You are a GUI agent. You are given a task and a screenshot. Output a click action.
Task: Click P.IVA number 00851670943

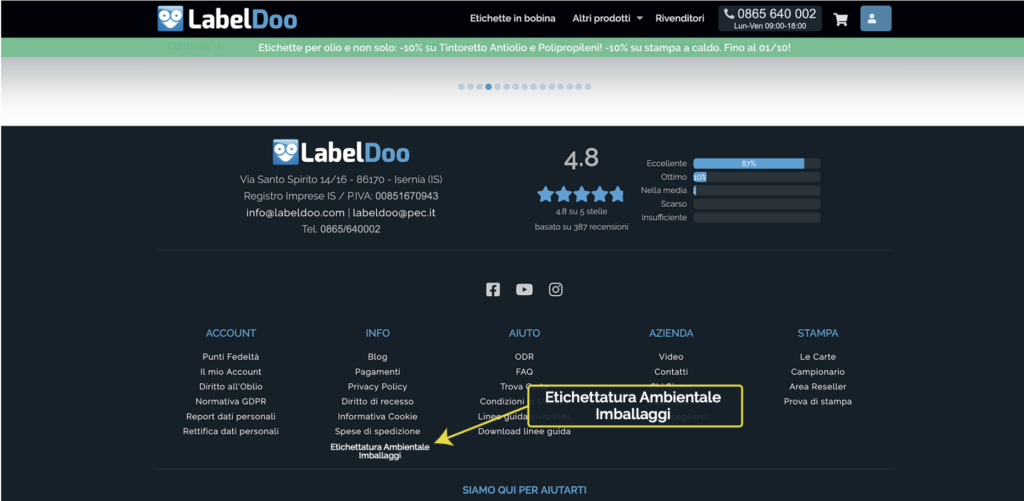[x=406, y=196]
